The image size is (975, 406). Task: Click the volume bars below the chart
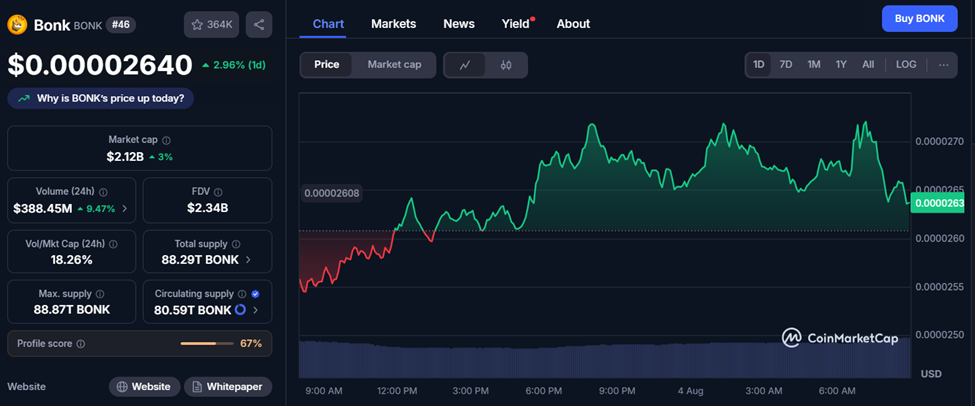pos(604,359)
